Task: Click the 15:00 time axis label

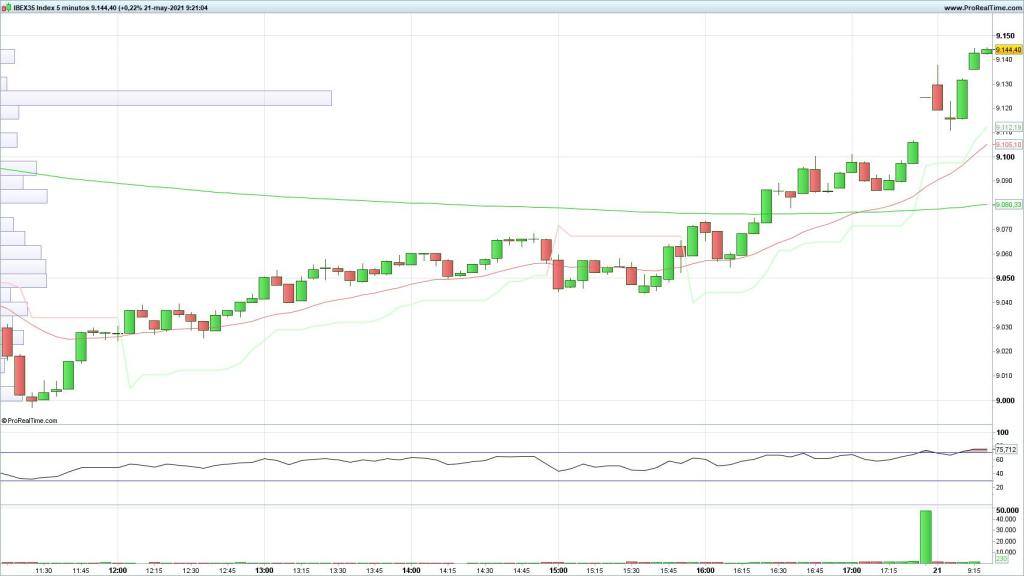Action: click(x=558, y=571)
